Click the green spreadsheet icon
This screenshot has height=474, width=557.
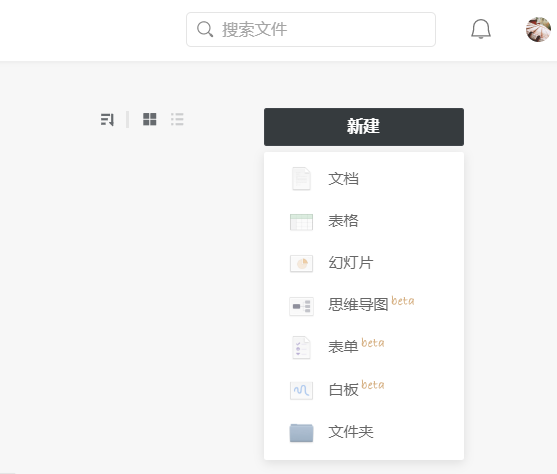301,222
